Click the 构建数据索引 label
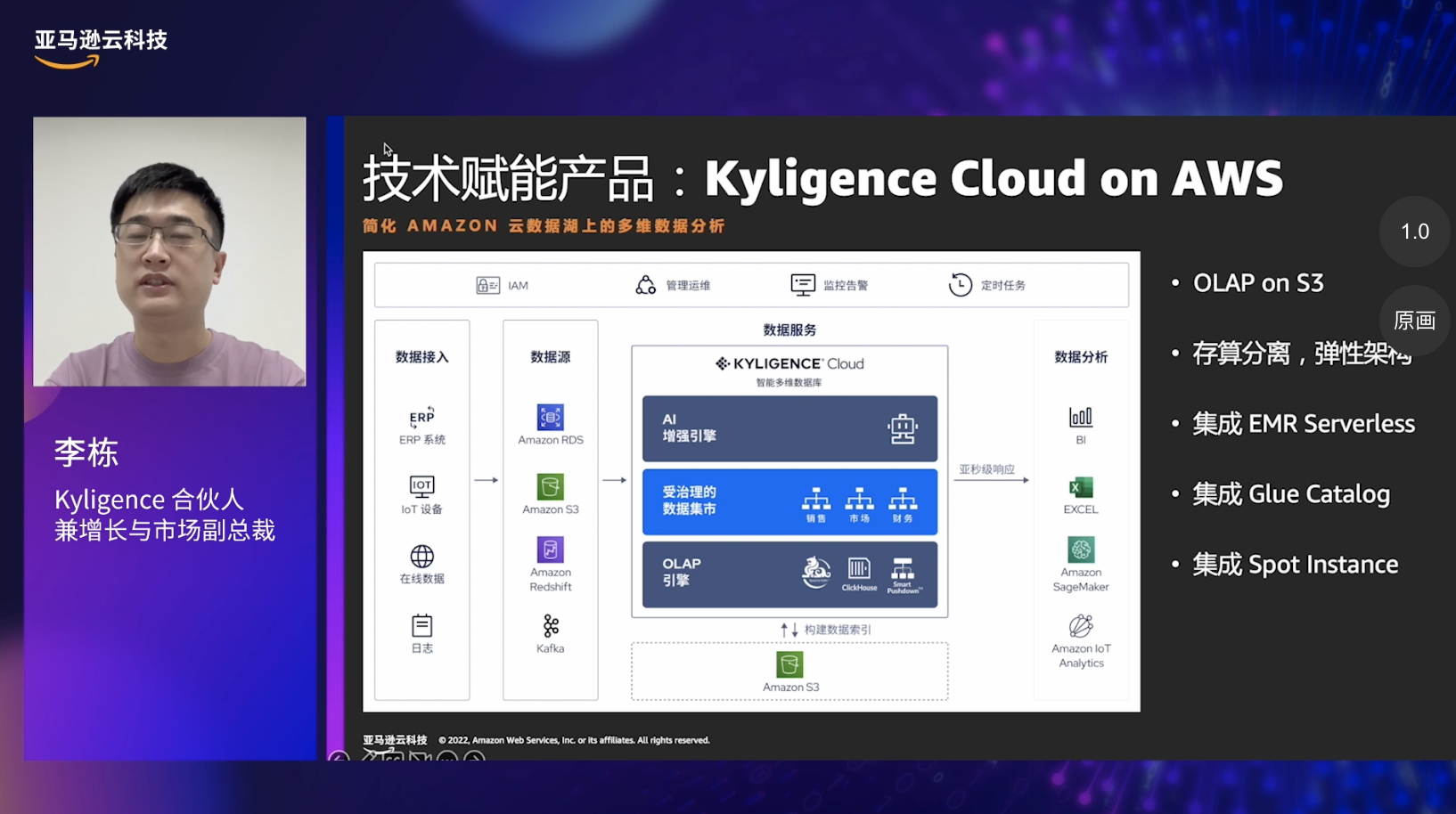1456x814 pixels. coord(838,630)
